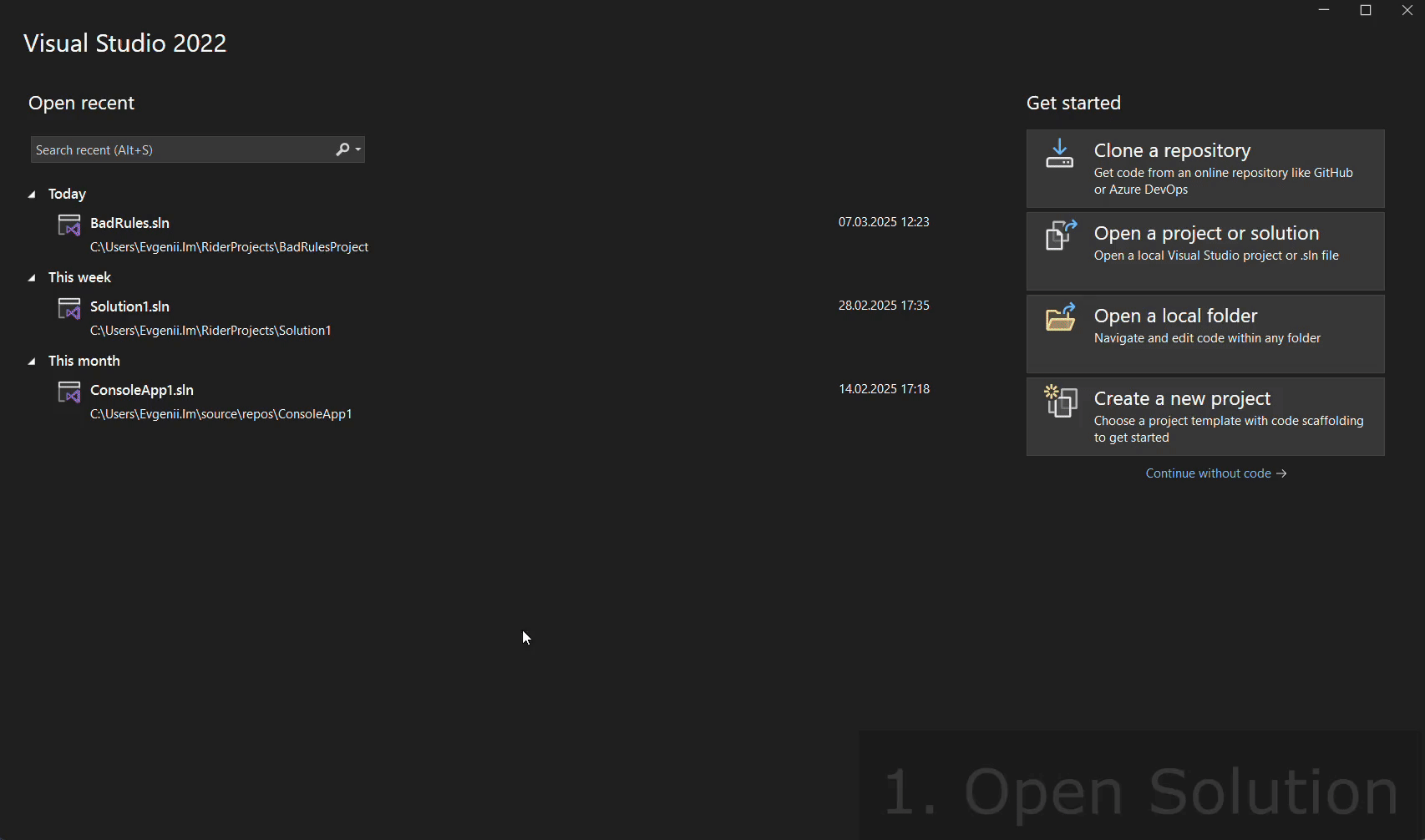Click Open a project or solution button
Screen dimensions: 1425x840
pyautogui.click(x=1205, y=251)
